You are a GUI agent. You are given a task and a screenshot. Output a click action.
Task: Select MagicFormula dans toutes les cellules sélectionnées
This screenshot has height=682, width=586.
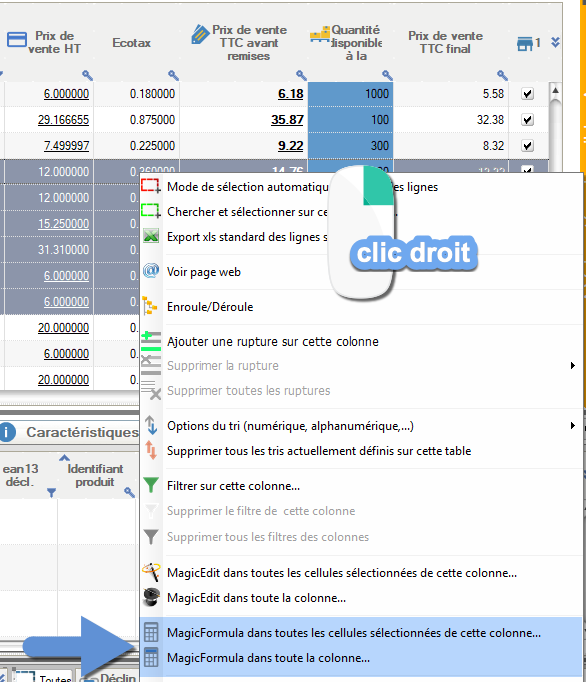click(x=361, y=632)
